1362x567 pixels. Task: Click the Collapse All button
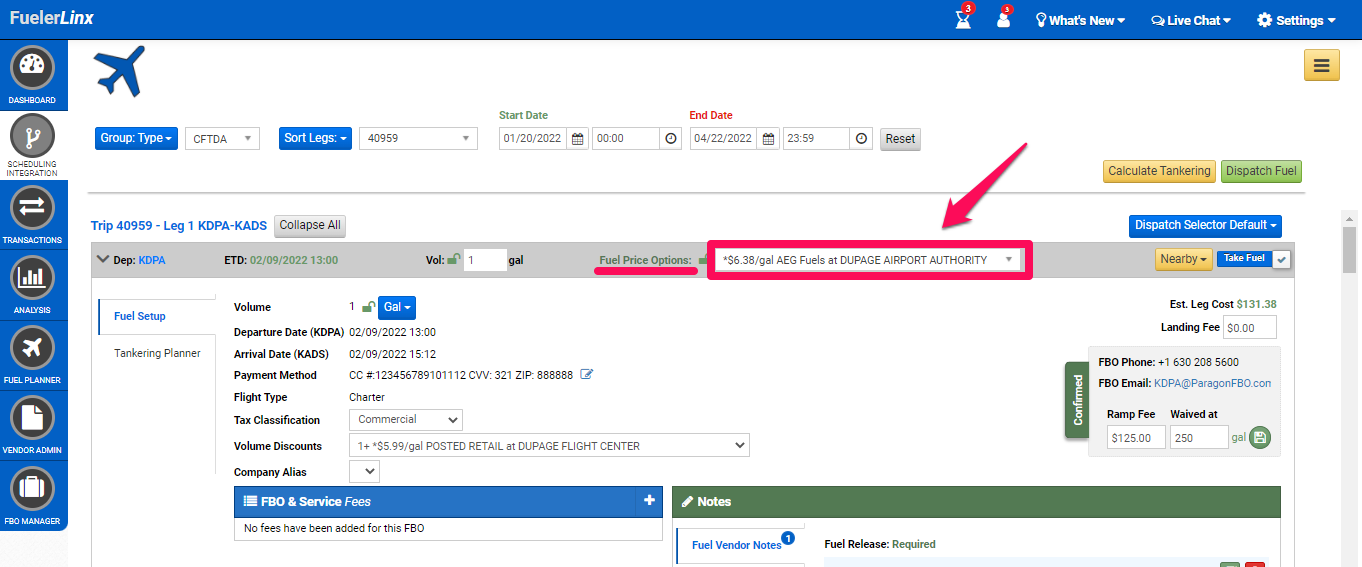coord(310,225)
